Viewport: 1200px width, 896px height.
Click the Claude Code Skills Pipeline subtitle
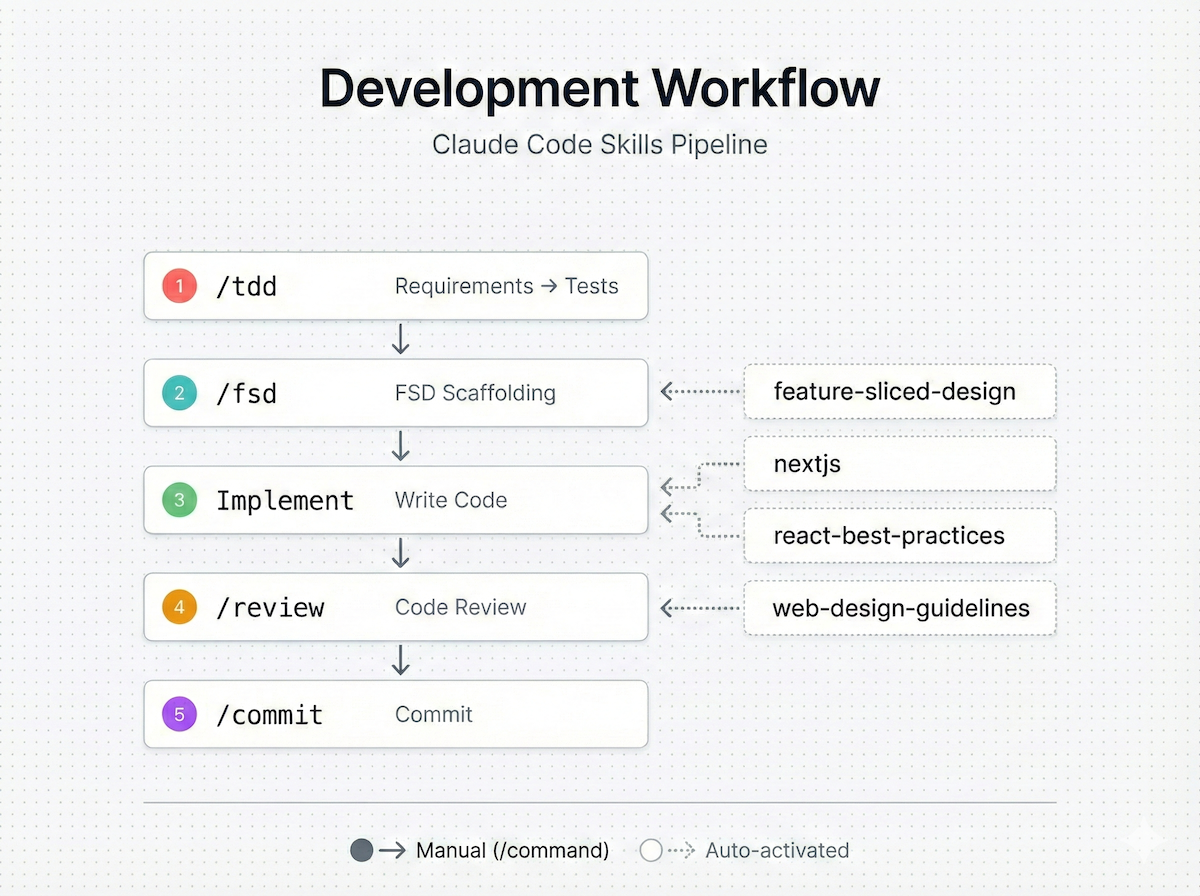coord(600,145)
